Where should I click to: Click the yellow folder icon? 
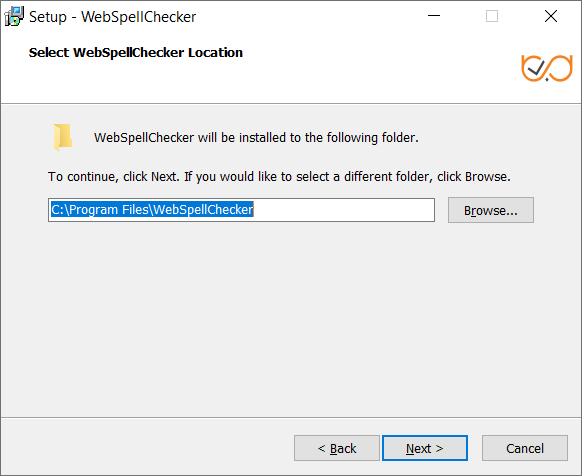tap(63, 137)
